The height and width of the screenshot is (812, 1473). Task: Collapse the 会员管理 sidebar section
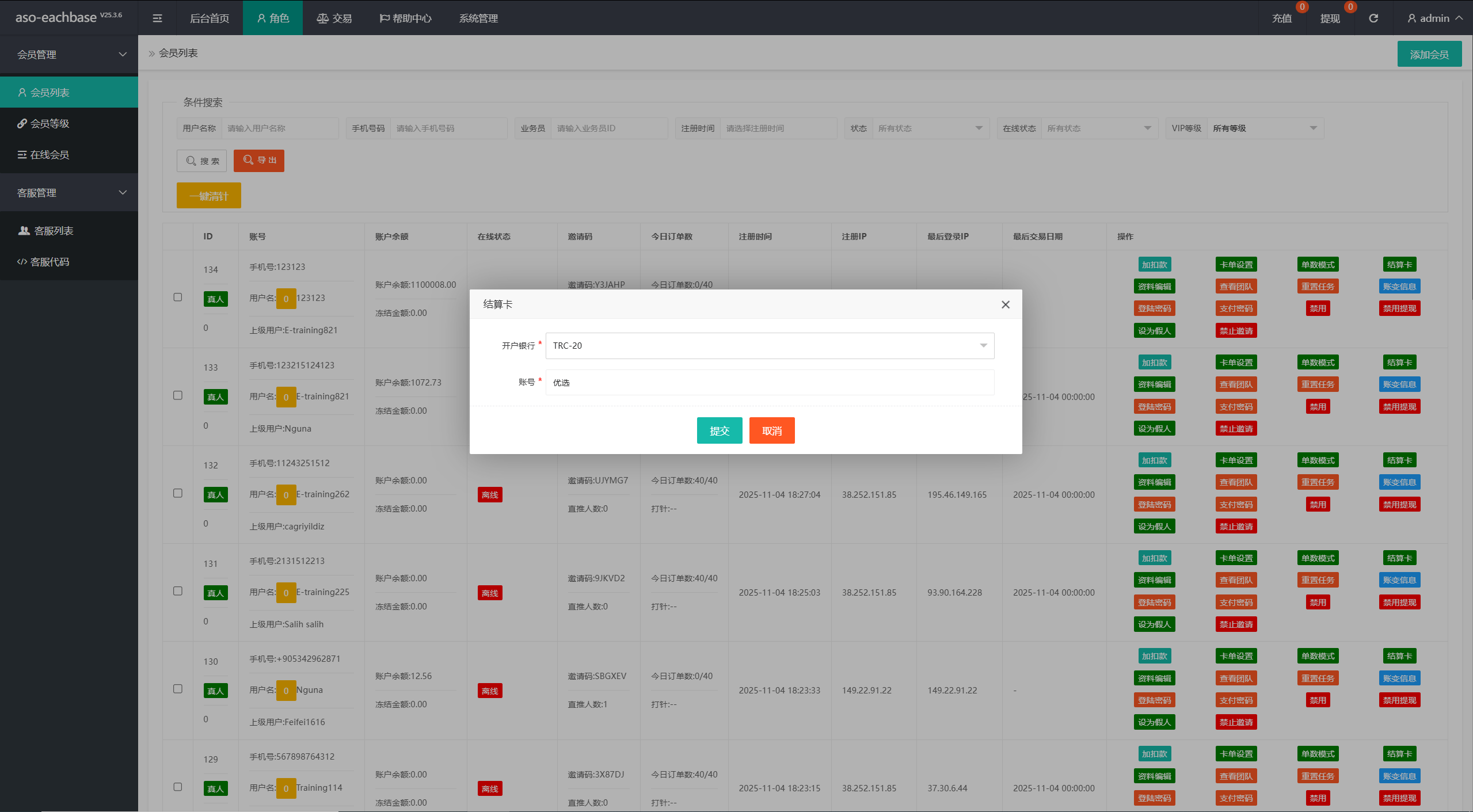pyautogui.click(x=69, y=55)
